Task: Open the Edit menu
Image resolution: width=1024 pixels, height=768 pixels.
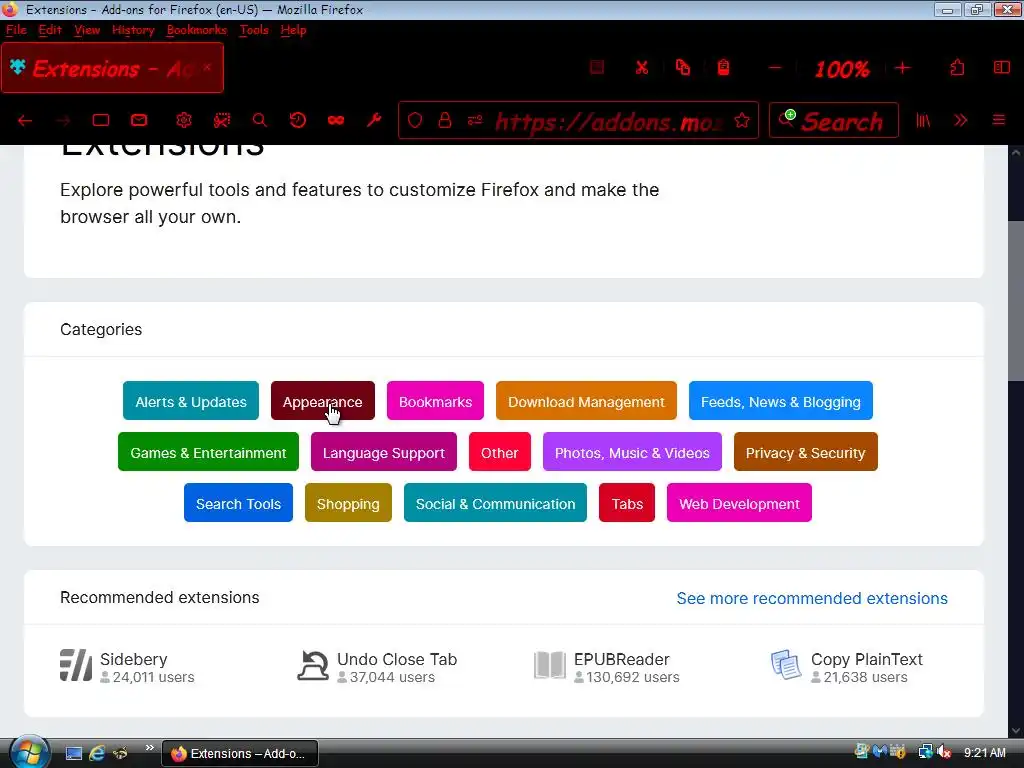Action: click(50, 30)
